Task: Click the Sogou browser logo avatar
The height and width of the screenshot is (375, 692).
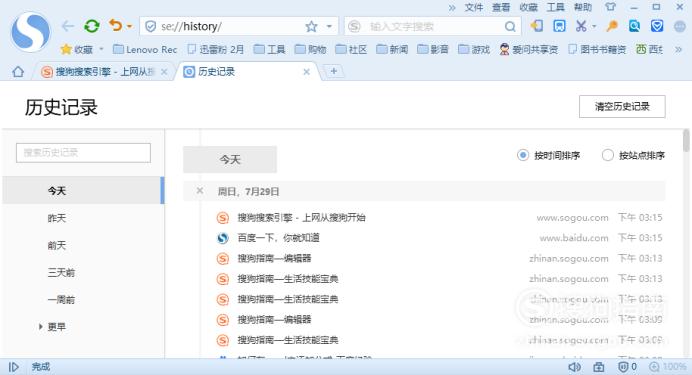Action: pos(30,32)
